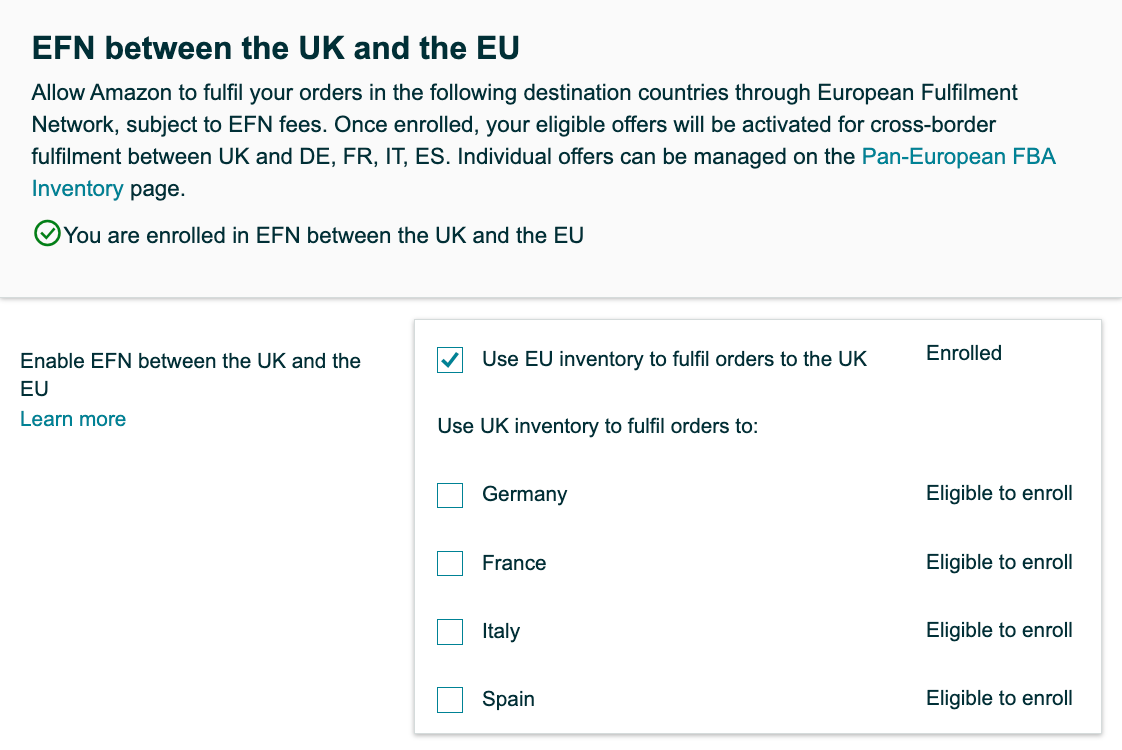
Task: Click France's Eligible to enroll status
Action: pos(999,562)
